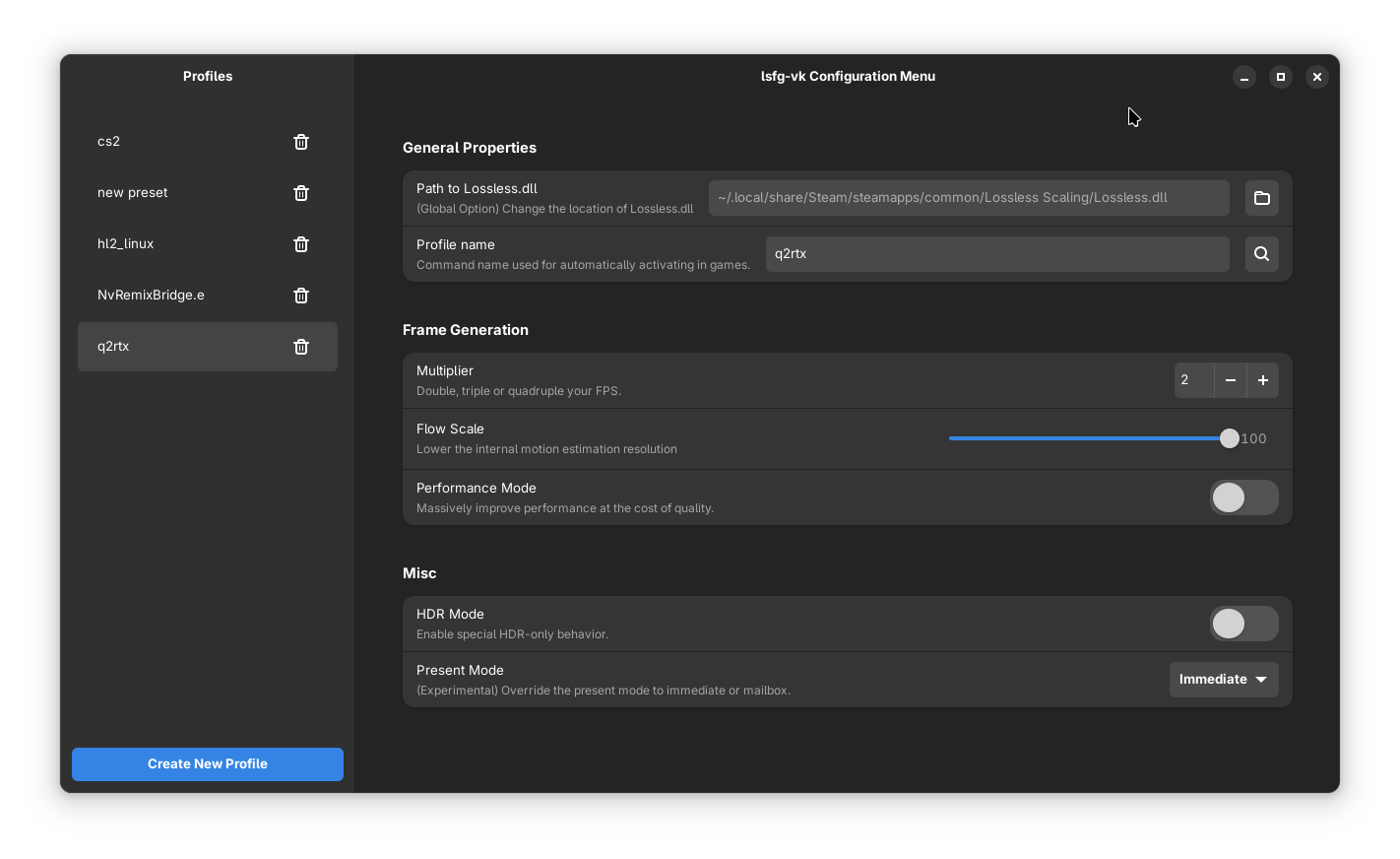Open folder browser for Lossless.dll path
1400x859 pixels.
[1261, 198]
